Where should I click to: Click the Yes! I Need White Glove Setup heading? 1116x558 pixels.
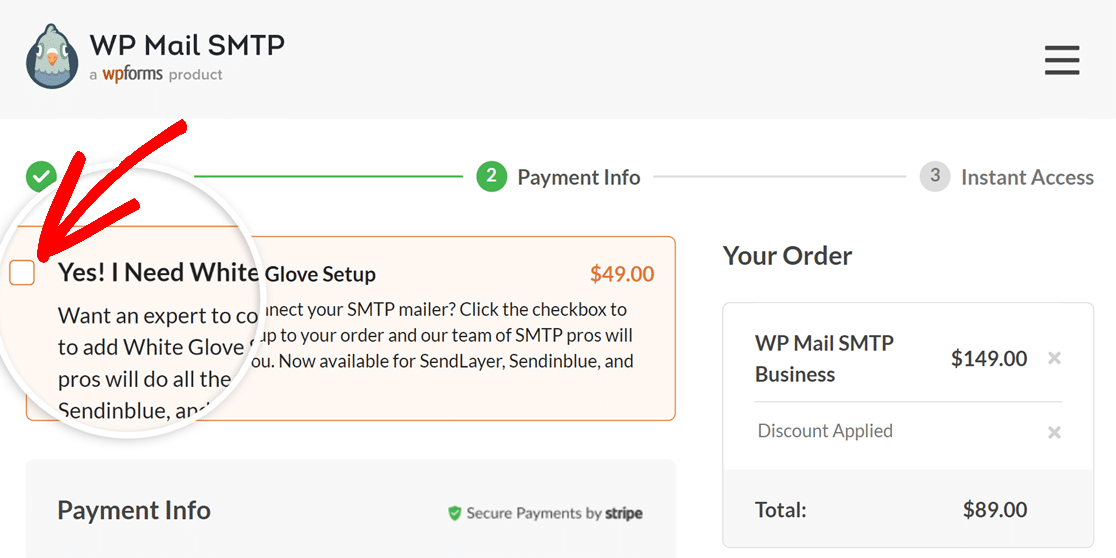click(x=216, y=273)
